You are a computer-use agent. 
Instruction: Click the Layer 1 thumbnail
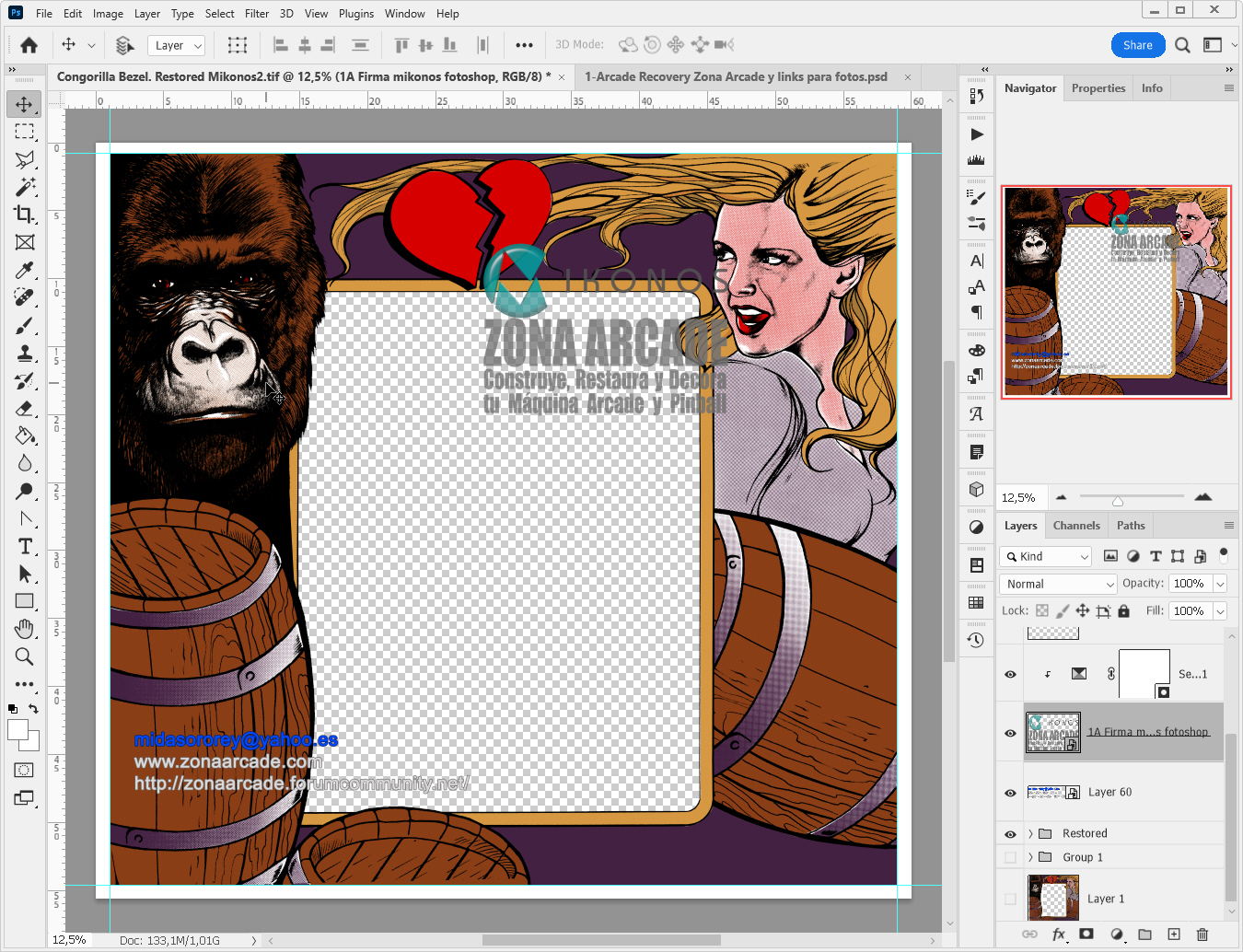point(1052,899)
